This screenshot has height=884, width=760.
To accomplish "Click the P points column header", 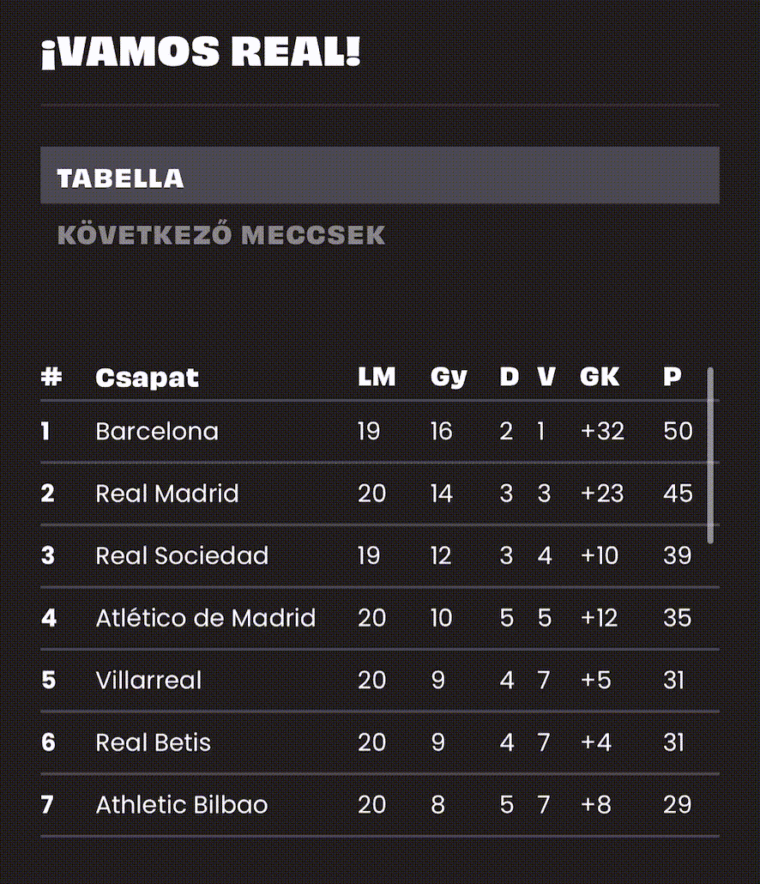I will tap(672, 377).
